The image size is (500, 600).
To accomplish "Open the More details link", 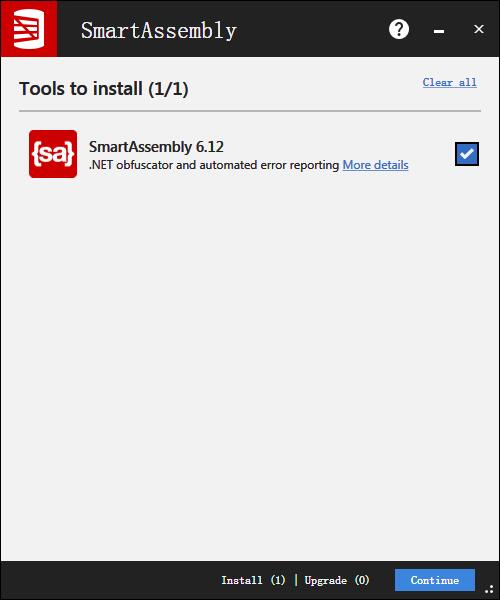I will tap(375, 165).
